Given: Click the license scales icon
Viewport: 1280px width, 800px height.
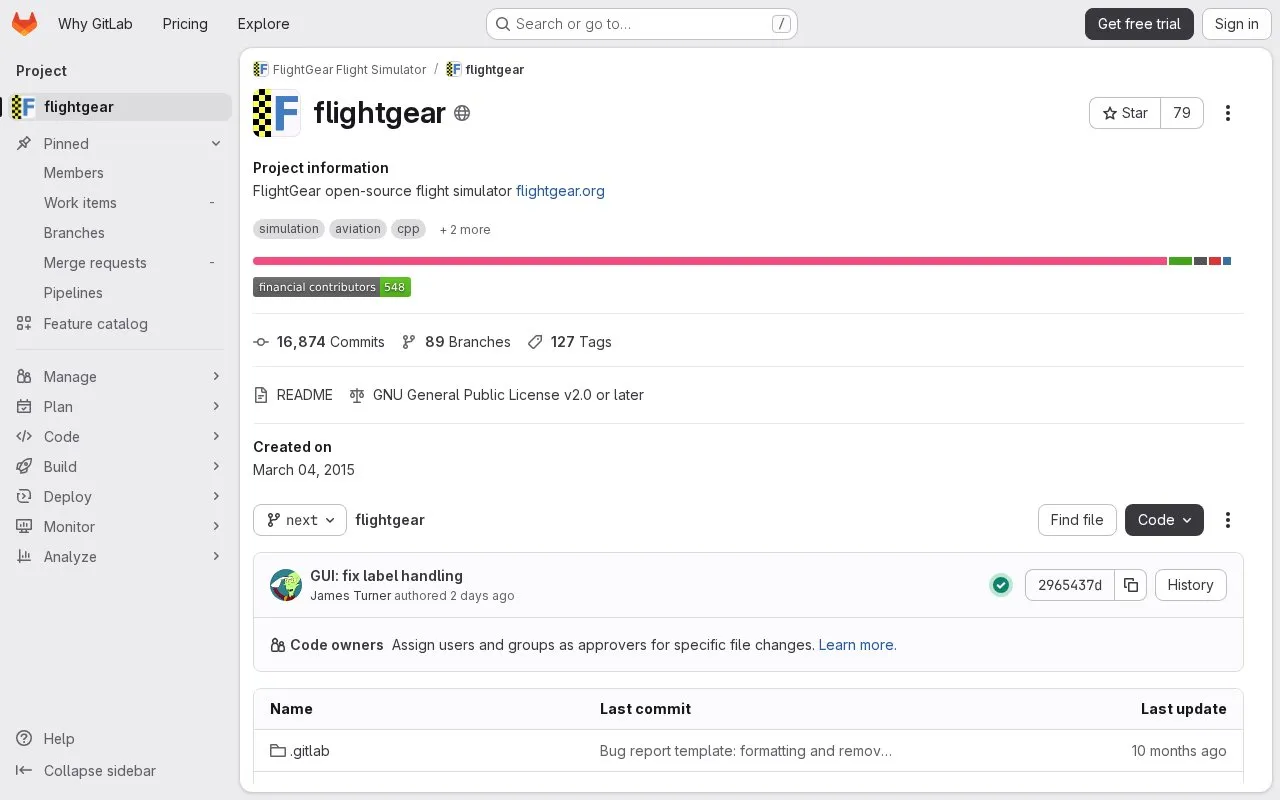Looking at the screenshot, I should pos(357,395).
